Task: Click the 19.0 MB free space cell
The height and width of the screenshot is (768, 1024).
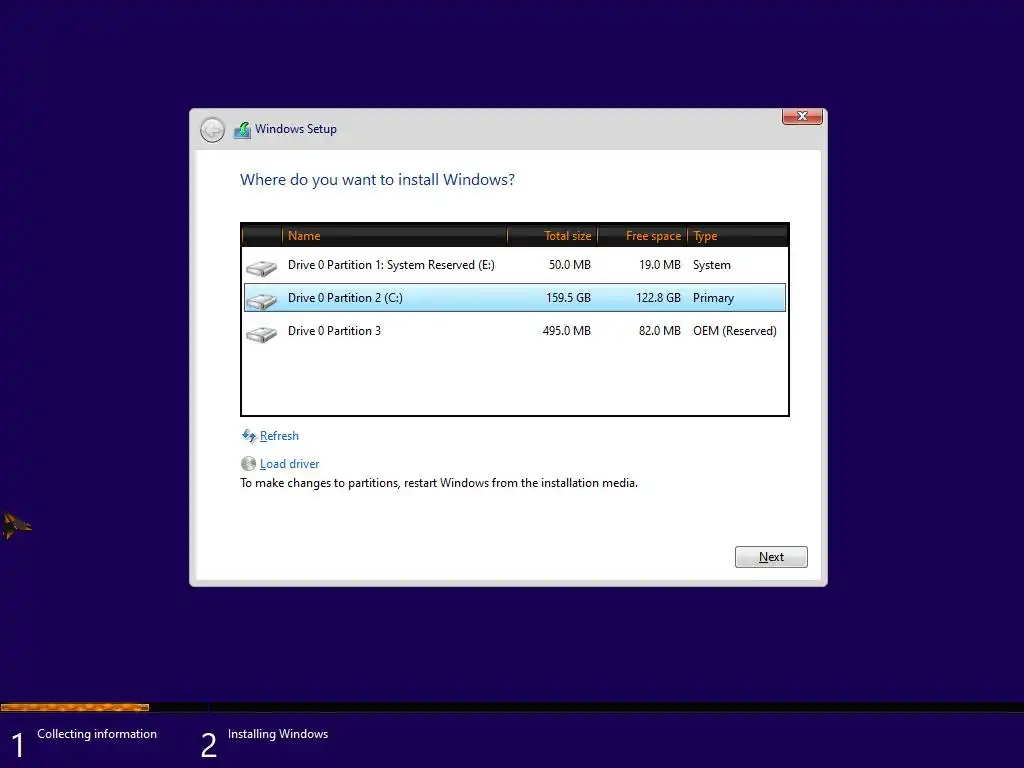Action: point(660,265)
